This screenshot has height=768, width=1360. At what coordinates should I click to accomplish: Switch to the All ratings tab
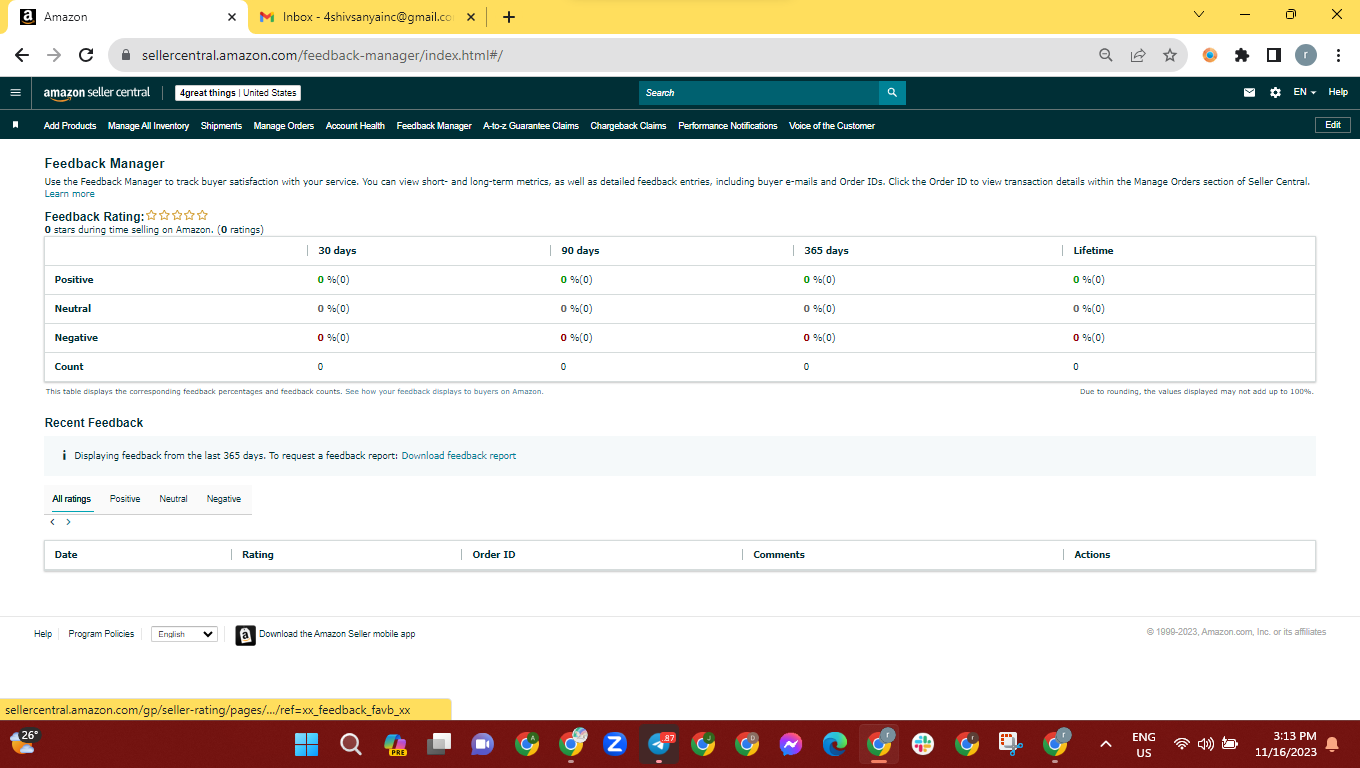(72, 499)
